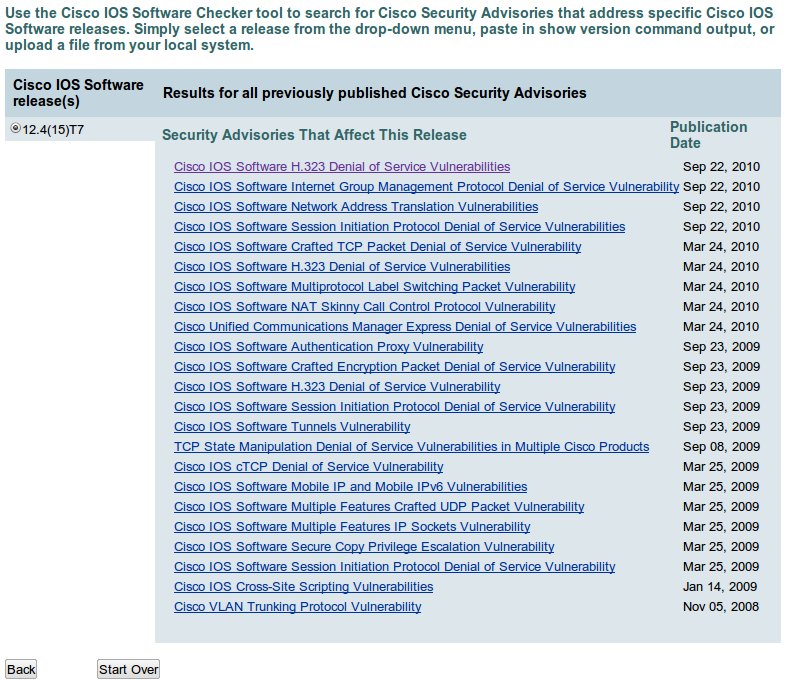Open the H.323 Denial of Service Vulnerability from Sep 23, 2009

click(x=337, y=387)
